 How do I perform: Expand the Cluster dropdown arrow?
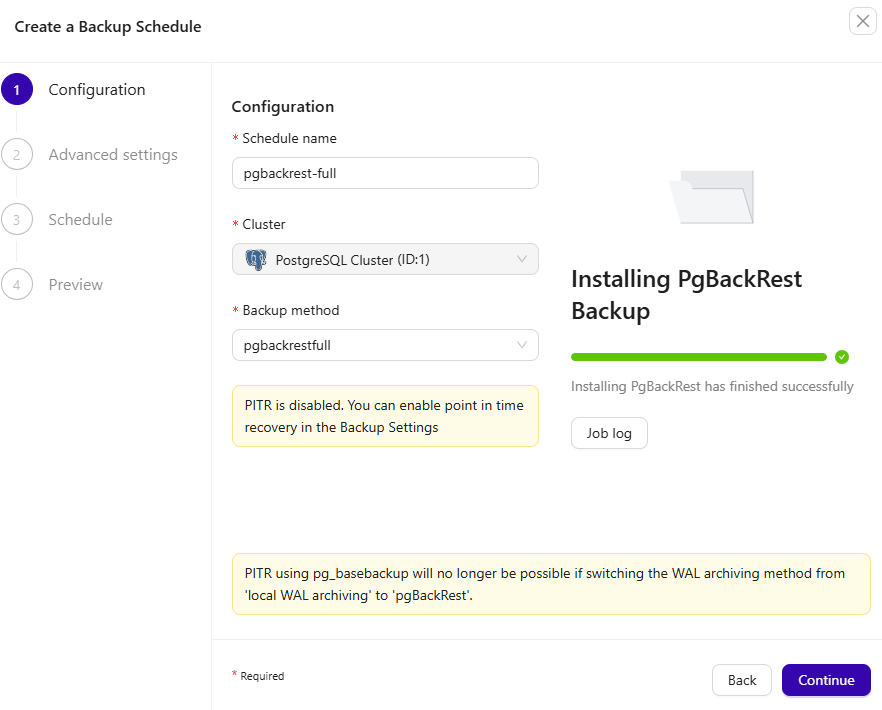point(522,260)
